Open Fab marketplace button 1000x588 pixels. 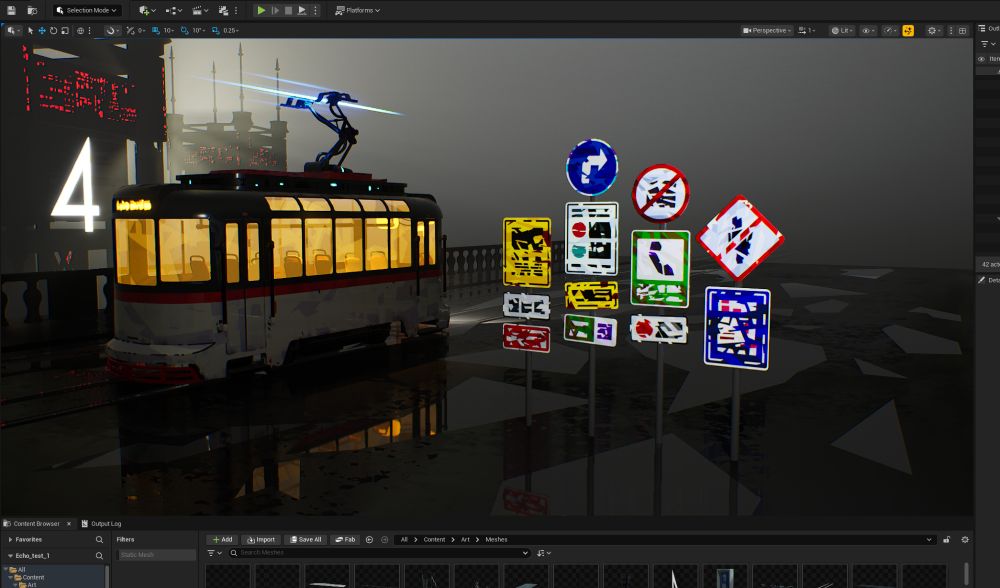[x=345, y=540]
